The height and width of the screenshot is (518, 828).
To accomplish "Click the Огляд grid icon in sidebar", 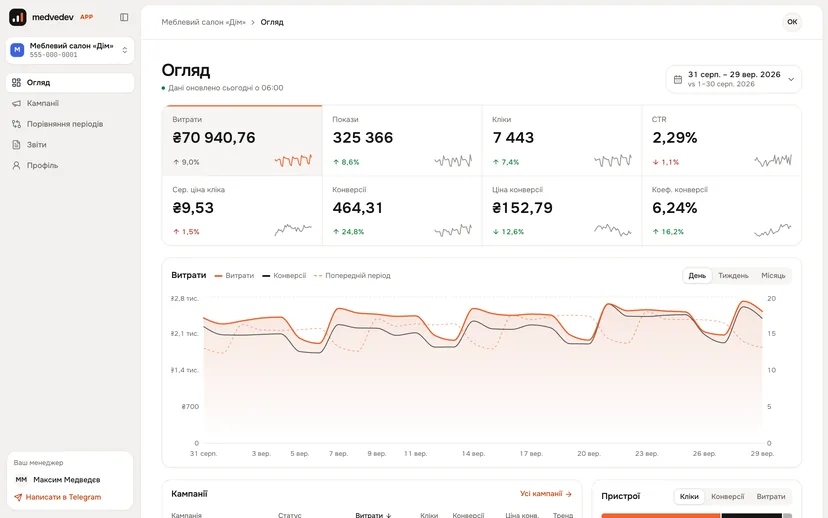I will 16,83.
